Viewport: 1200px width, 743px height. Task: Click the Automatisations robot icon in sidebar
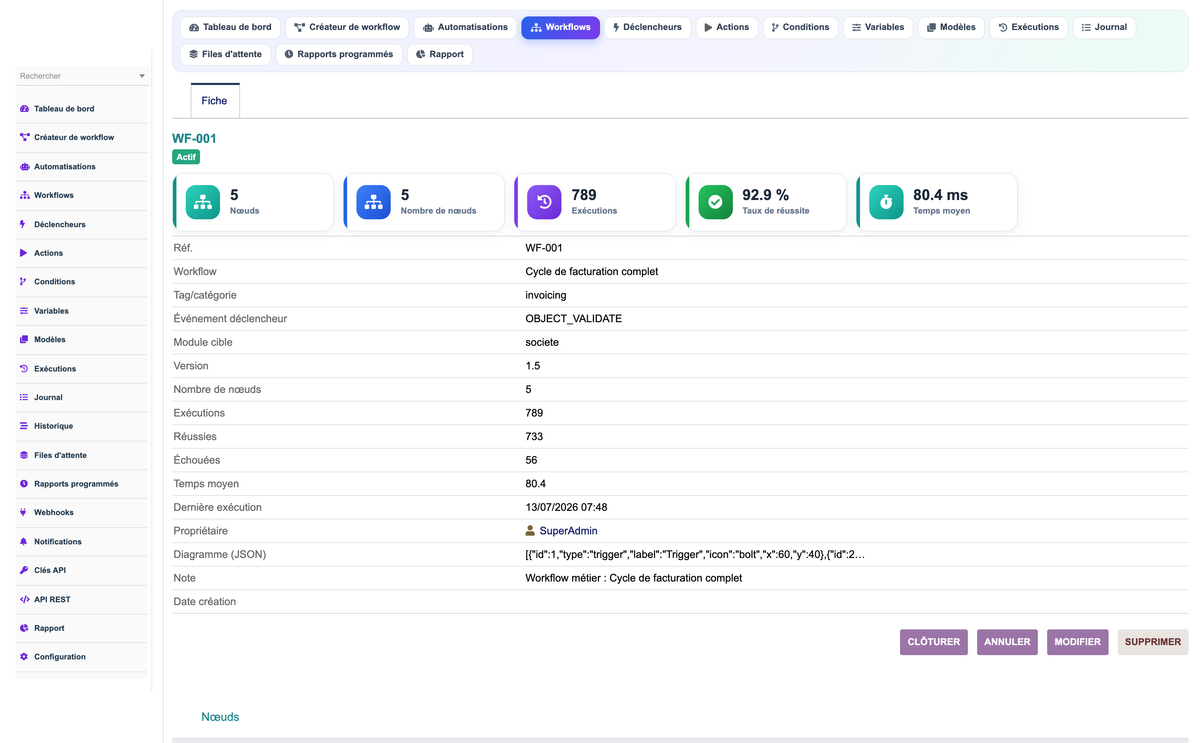coord(24,167)
